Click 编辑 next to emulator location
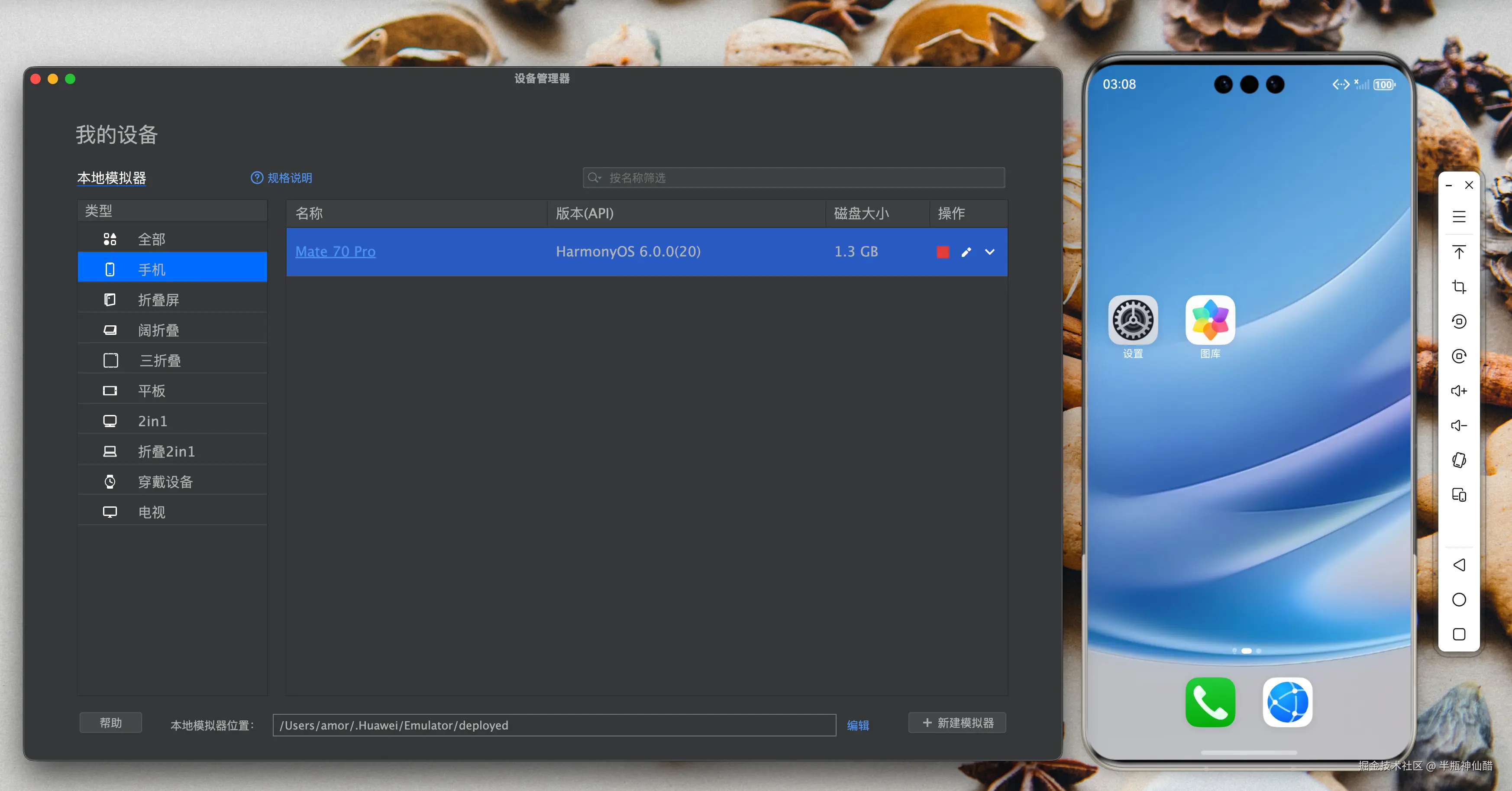The image size is (1512, 791). [858, 725]
